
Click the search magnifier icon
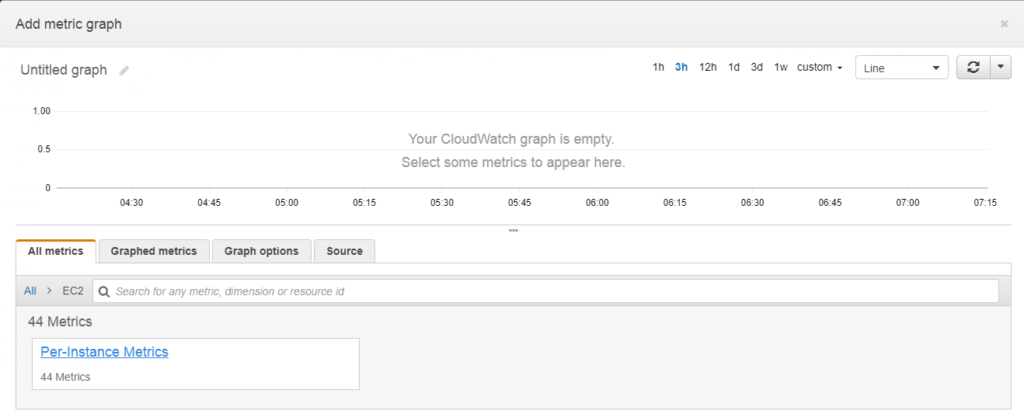[x=104, y=291]
